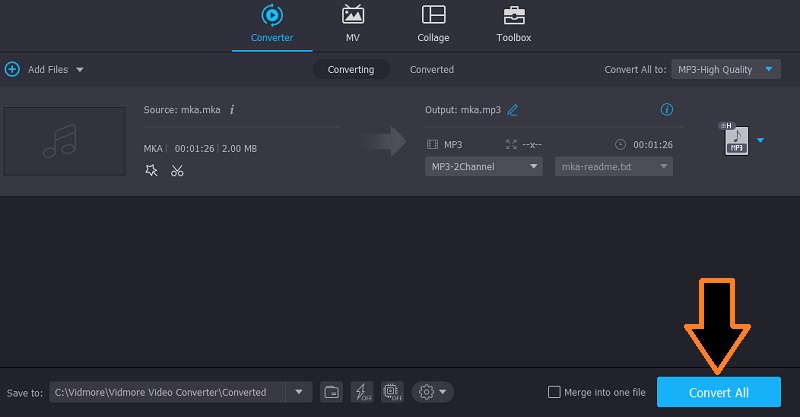The image size is (800, 417).
Task: Click the source info icon next to mka.mka
Action: (232, 109)
